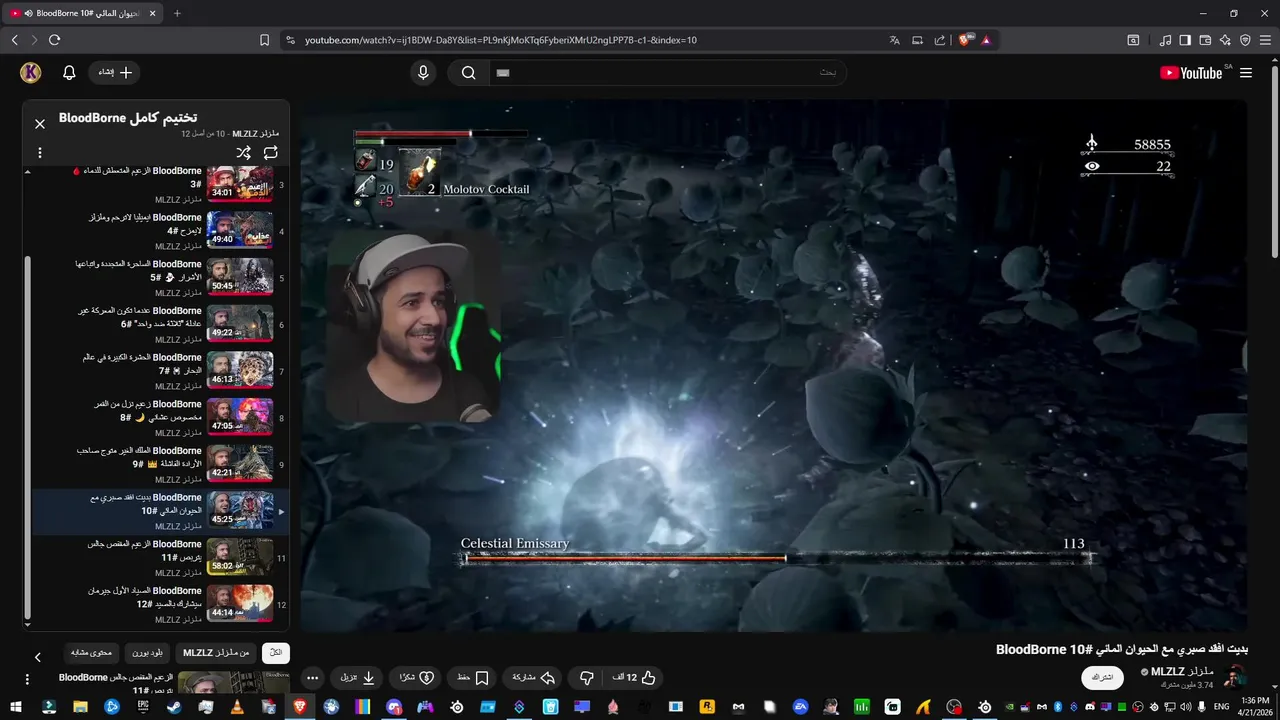This screenshot has width=1280, height=720.
Task: Open playlist video BloodBorne #3
Action: [160, 185]
